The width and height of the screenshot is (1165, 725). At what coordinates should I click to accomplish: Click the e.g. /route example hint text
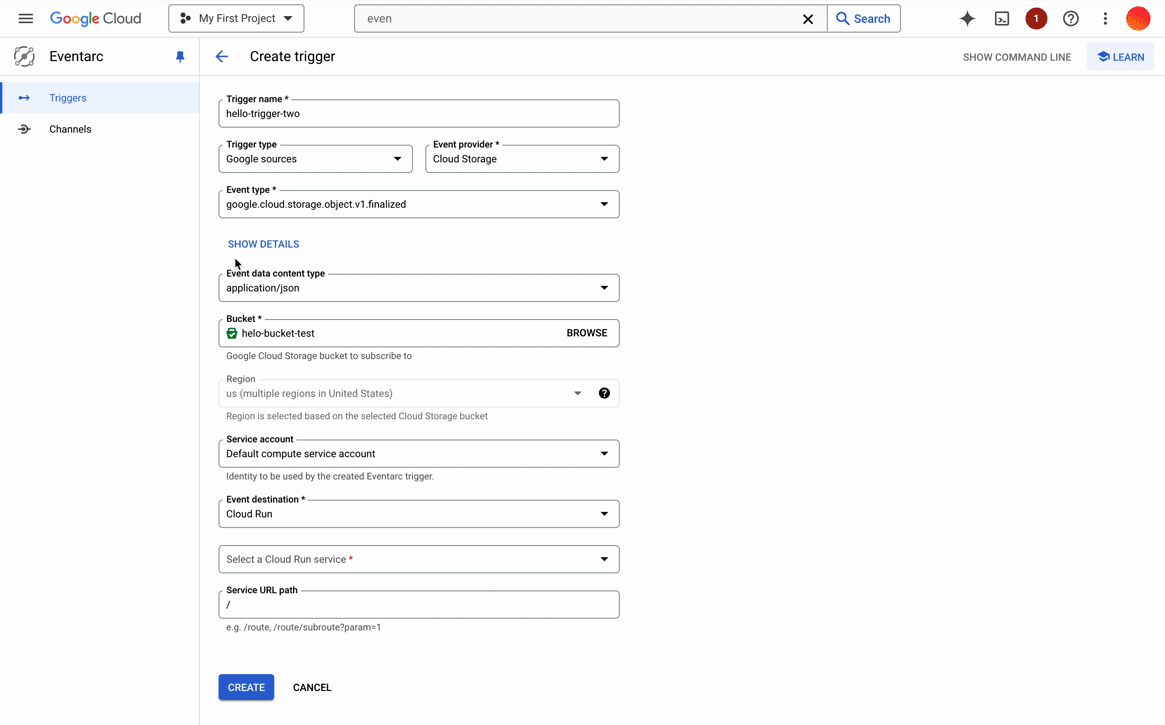pyautogui.click(x=303, y=627)
